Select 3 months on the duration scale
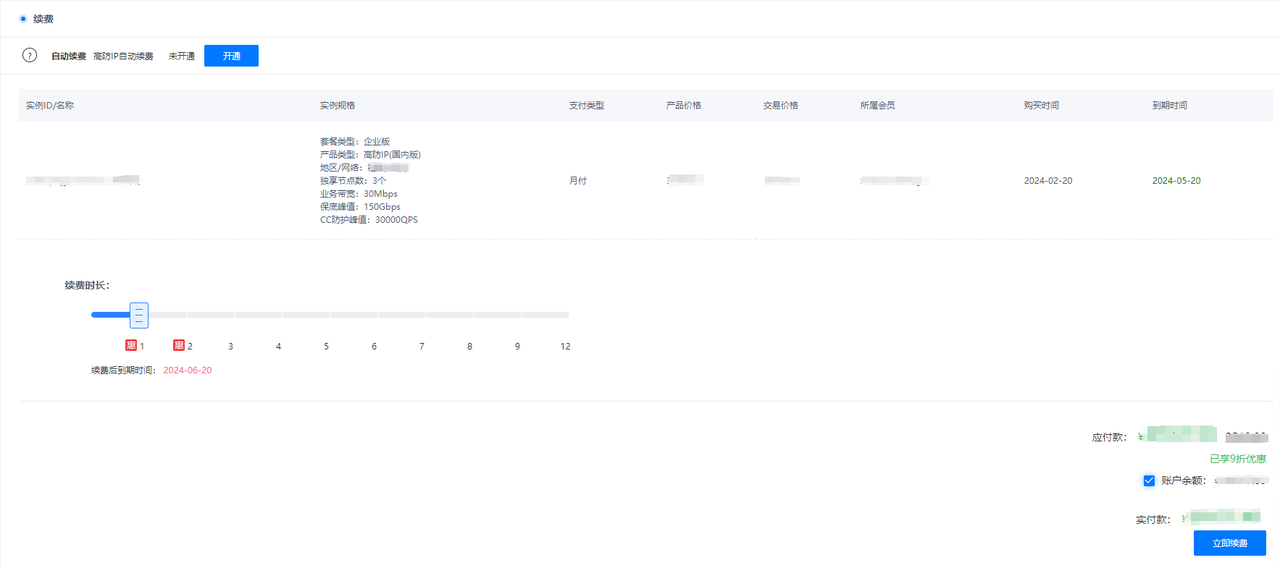 pos(231,346)
